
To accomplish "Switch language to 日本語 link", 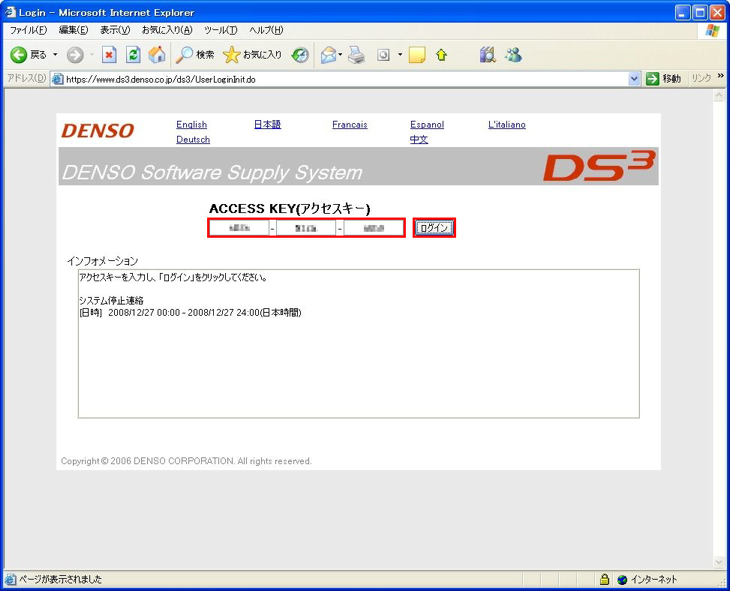I will [x=267, y=124].
